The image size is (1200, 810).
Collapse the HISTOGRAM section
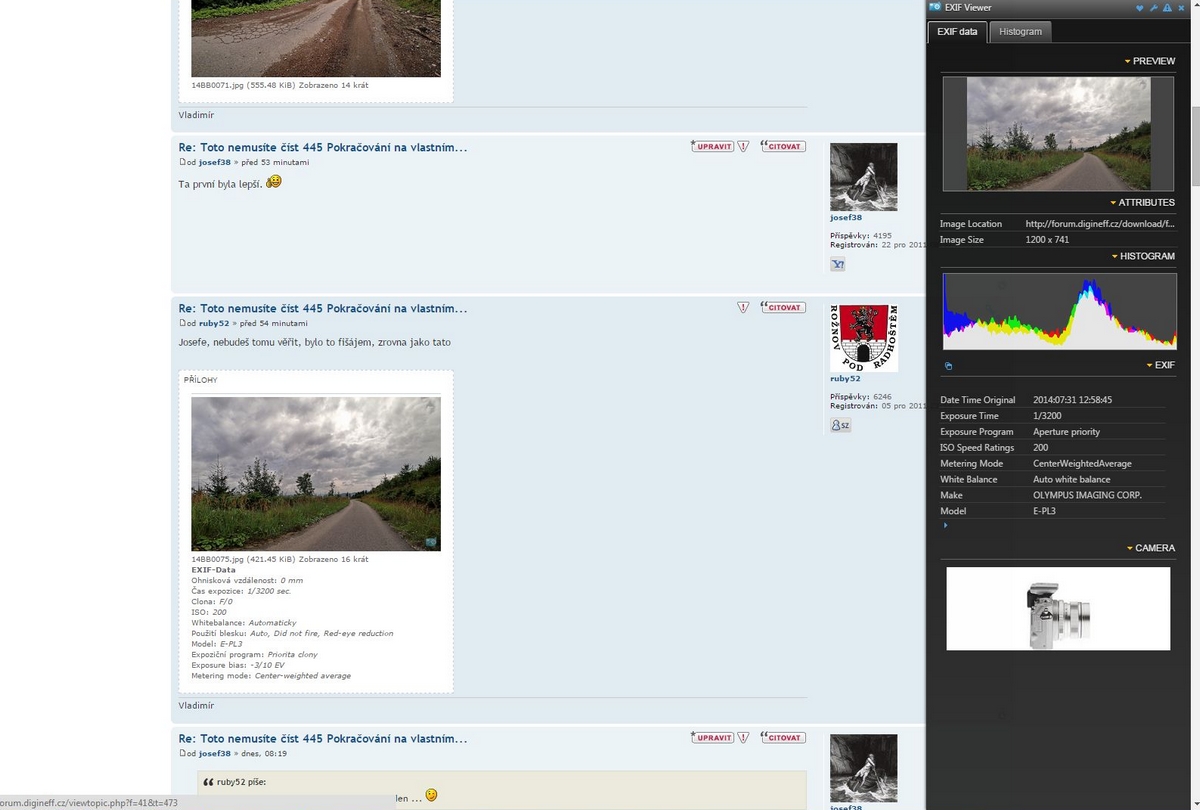1142,257
